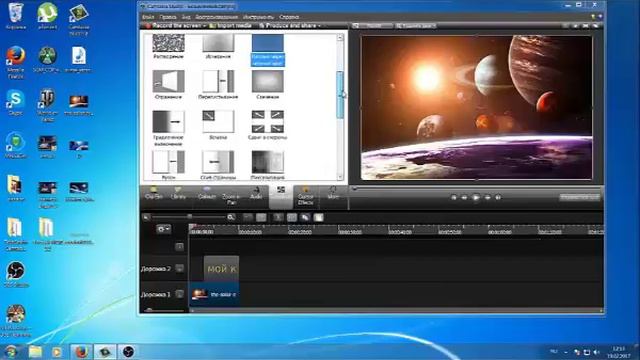Toggle the lock on Дорожка 2

coord(179,268)
